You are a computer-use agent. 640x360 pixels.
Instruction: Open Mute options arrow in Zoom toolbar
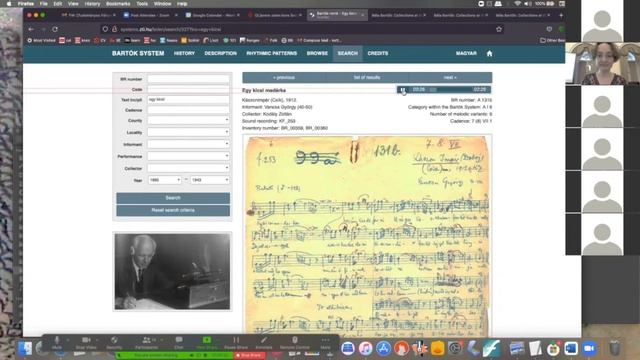coord(68,340)
